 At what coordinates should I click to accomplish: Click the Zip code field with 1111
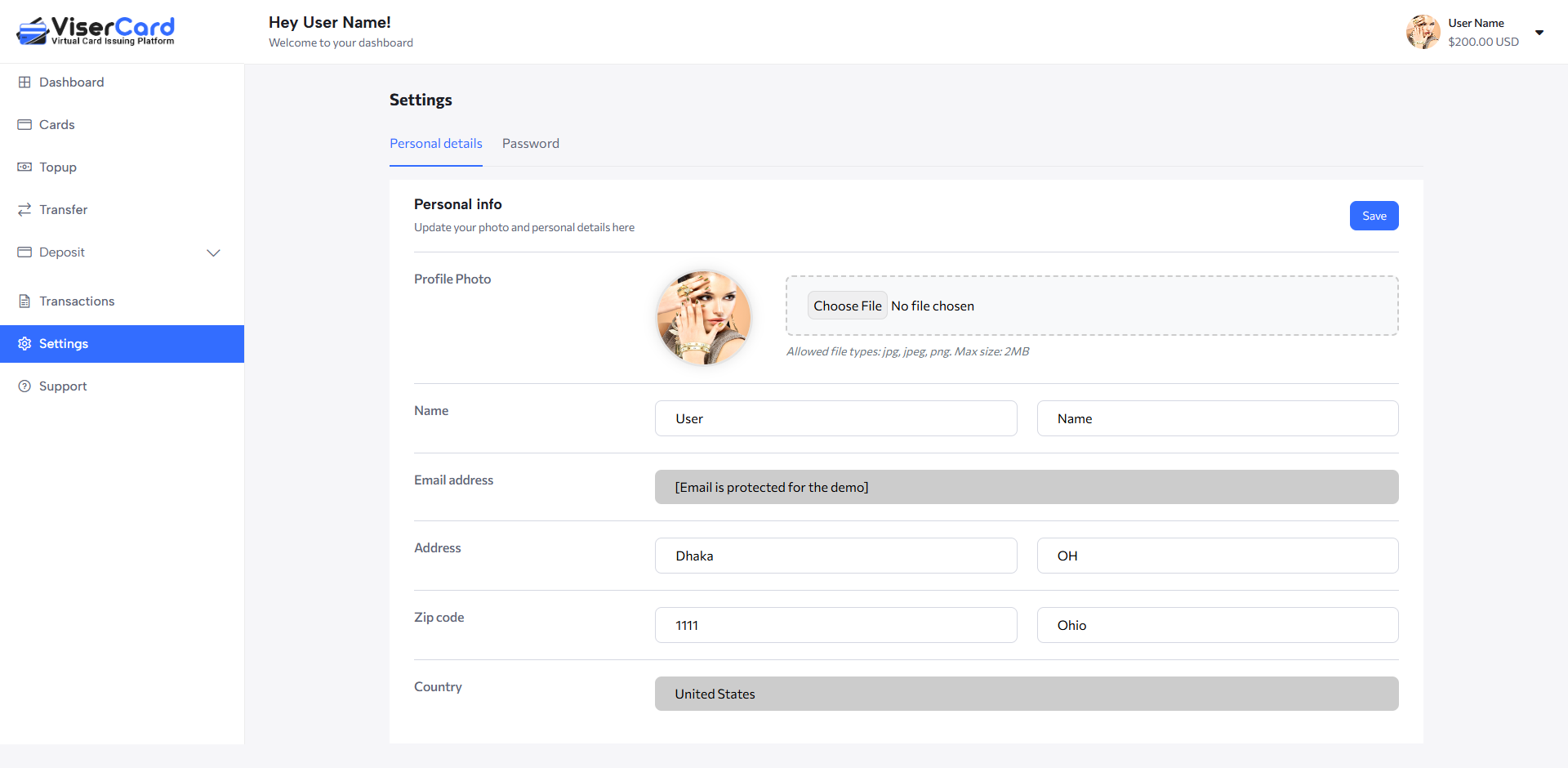tap(835, 625)
